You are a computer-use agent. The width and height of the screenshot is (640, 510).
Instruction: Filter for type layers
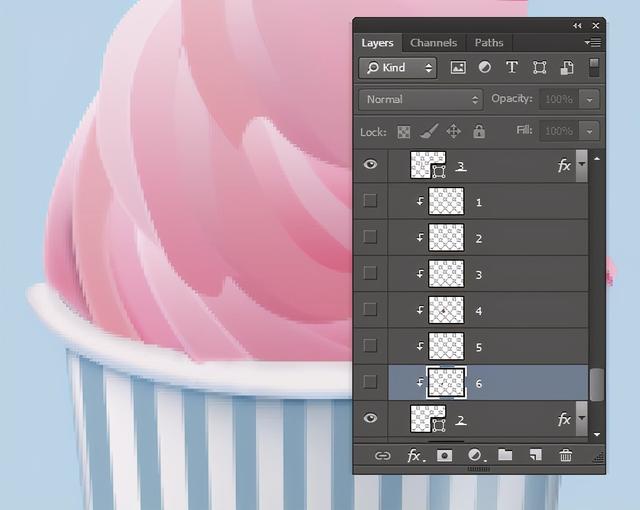click(x=512, y=67)
